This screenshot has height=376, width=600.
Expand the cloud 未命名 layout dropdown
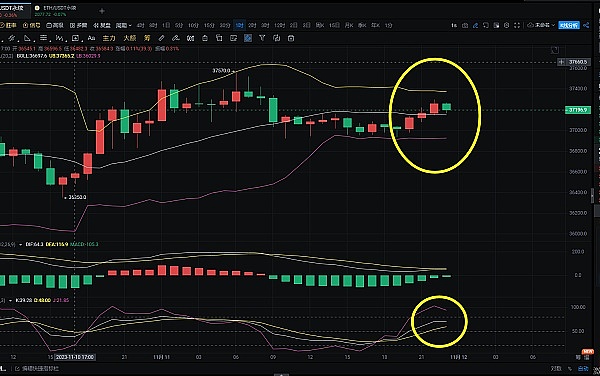541,25
